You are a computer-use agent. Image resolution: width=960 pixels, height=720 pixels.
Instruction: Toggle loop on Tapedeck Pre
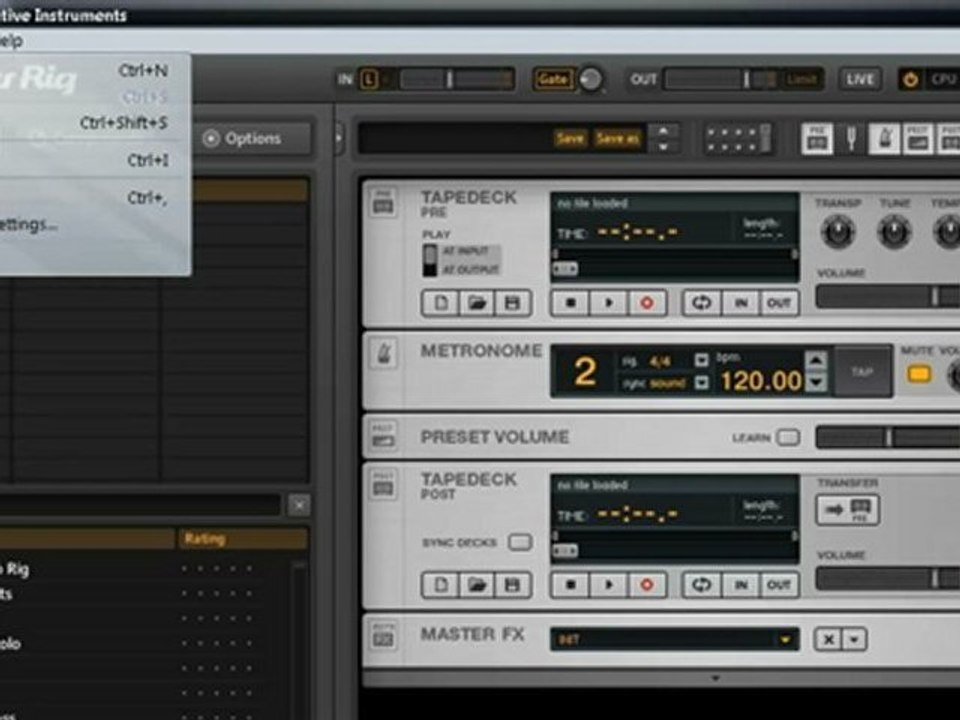click(702, 303)
